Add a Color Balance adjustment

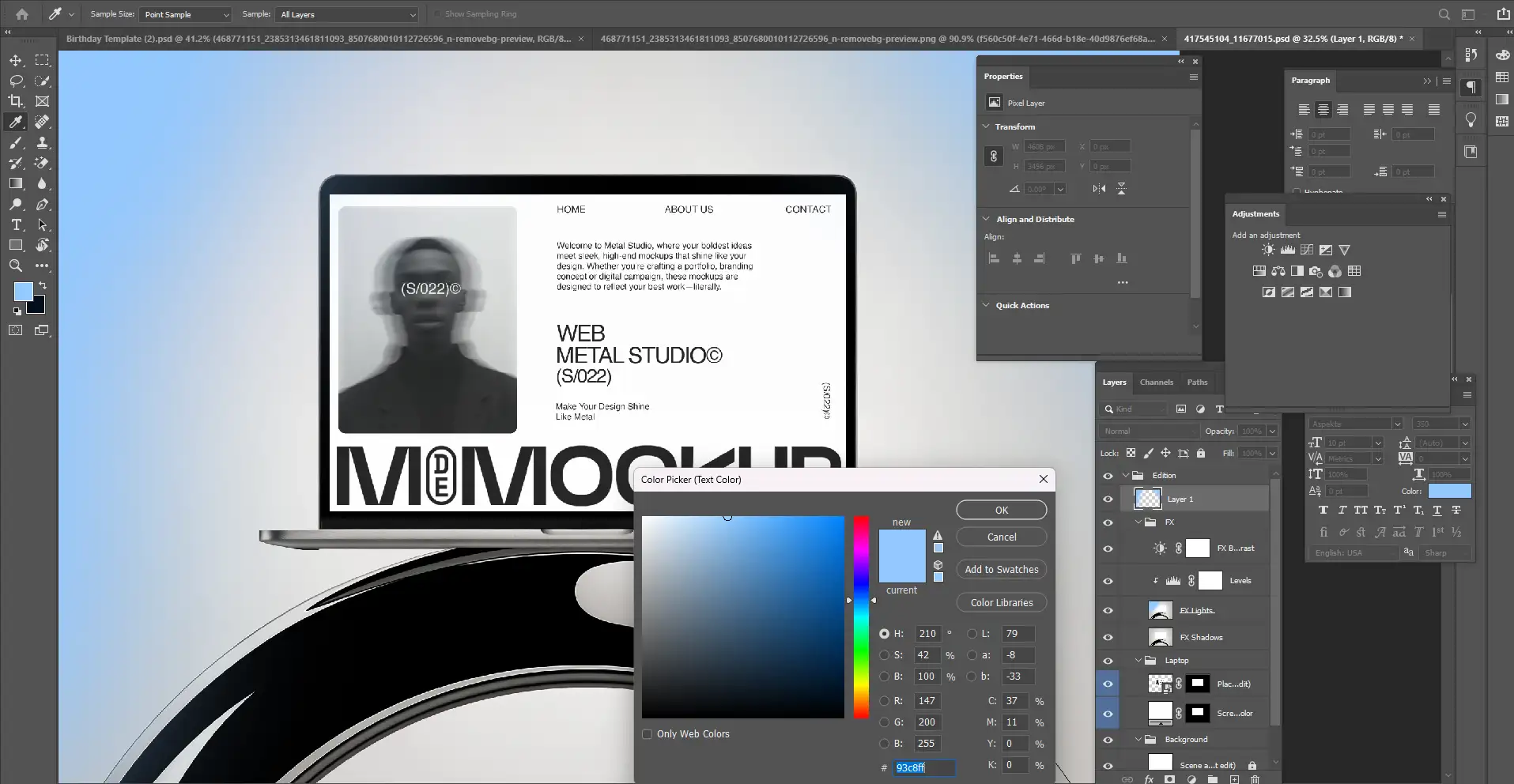[1278, 271]
